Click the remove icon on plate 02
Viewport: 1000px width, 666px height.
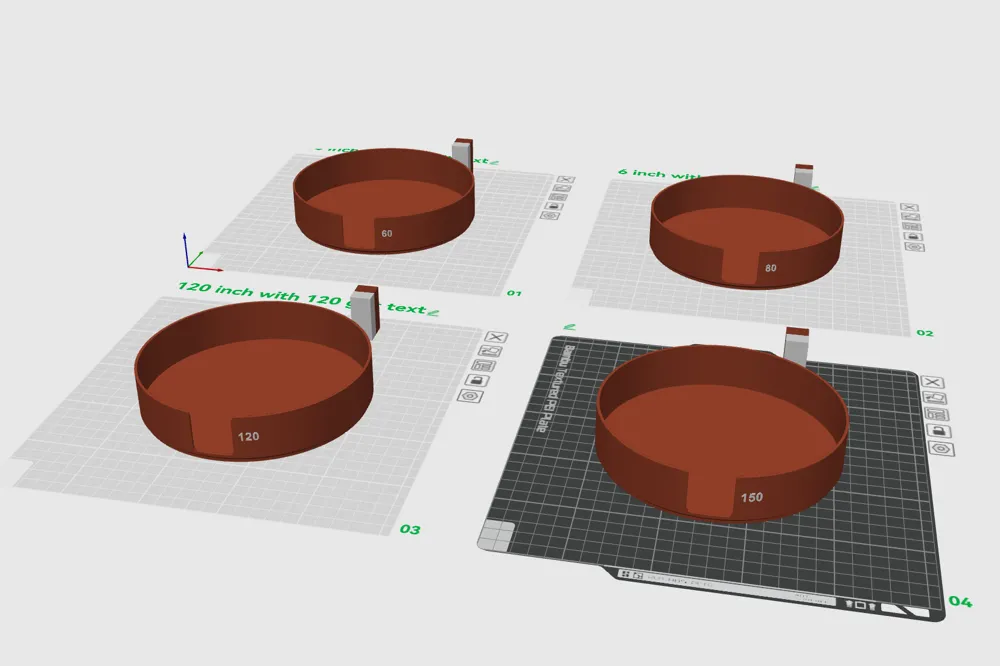tap(908, 209)
